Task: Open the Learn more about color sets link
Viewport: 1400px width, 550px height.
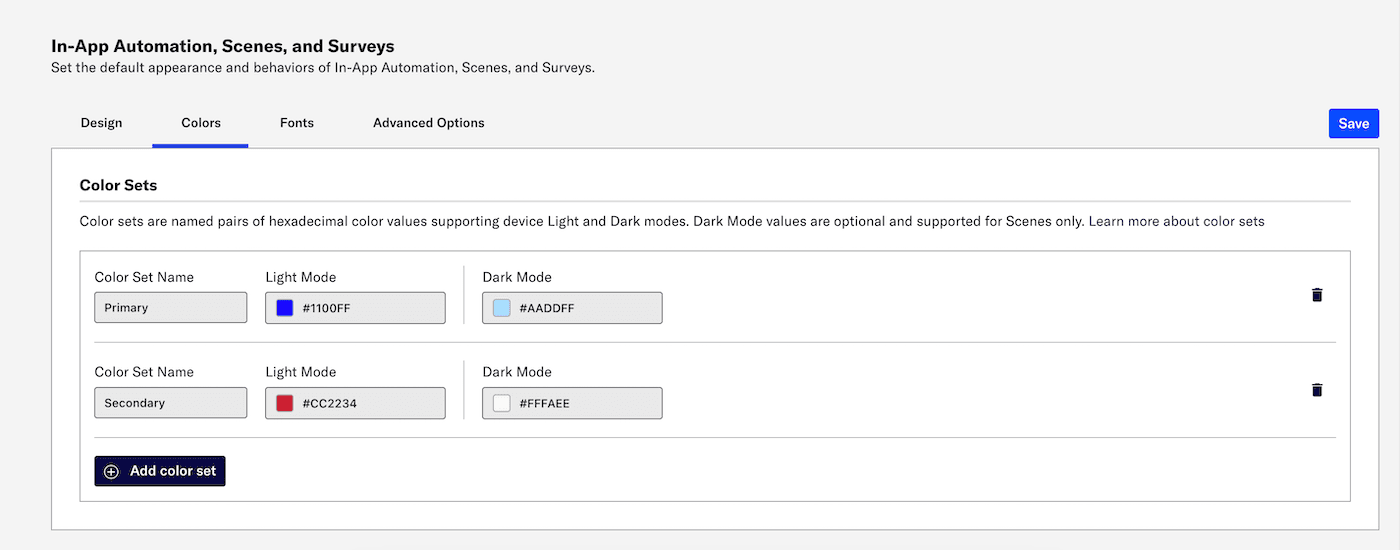Action: point(1176,221)
